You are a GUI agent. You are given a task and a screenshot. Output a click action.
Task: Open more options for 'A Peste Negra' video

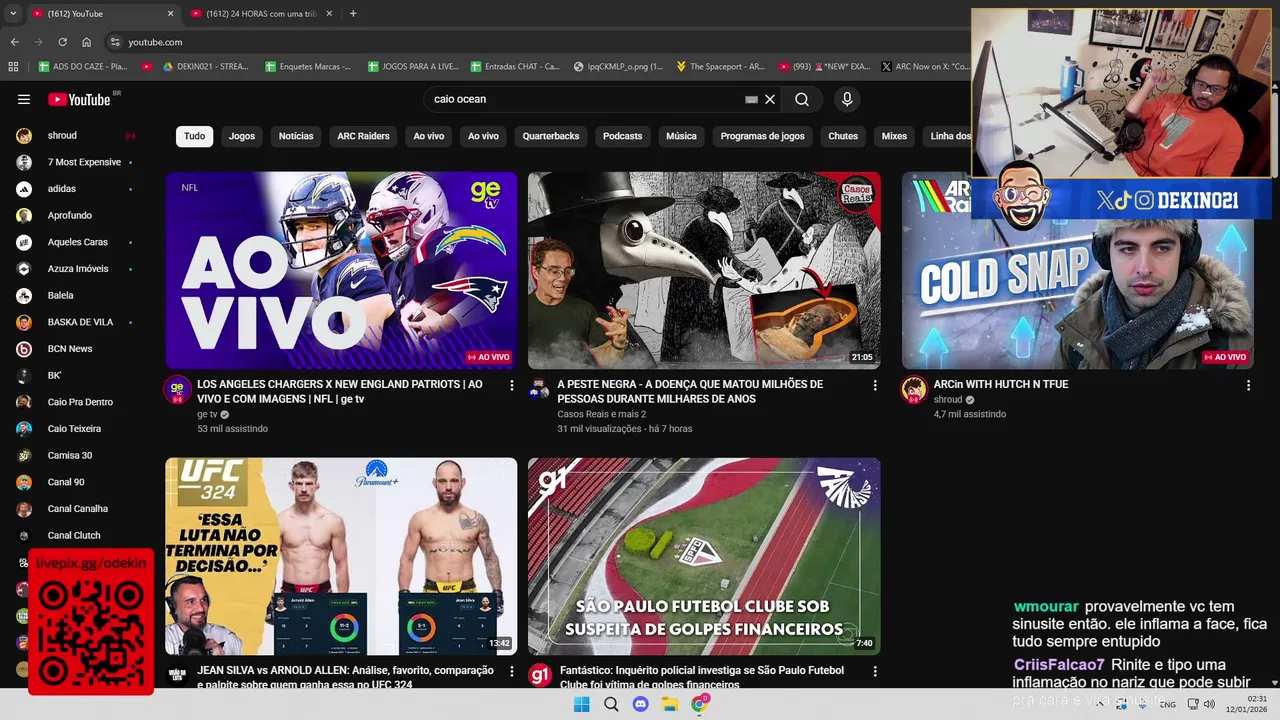875,385
